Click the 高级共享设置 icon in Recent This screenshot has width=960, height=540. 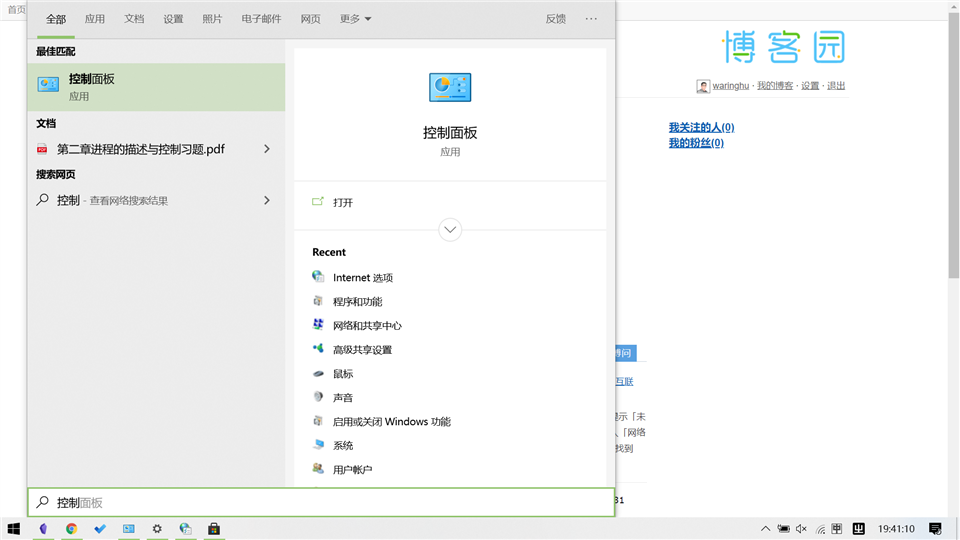tap(318, 348)
